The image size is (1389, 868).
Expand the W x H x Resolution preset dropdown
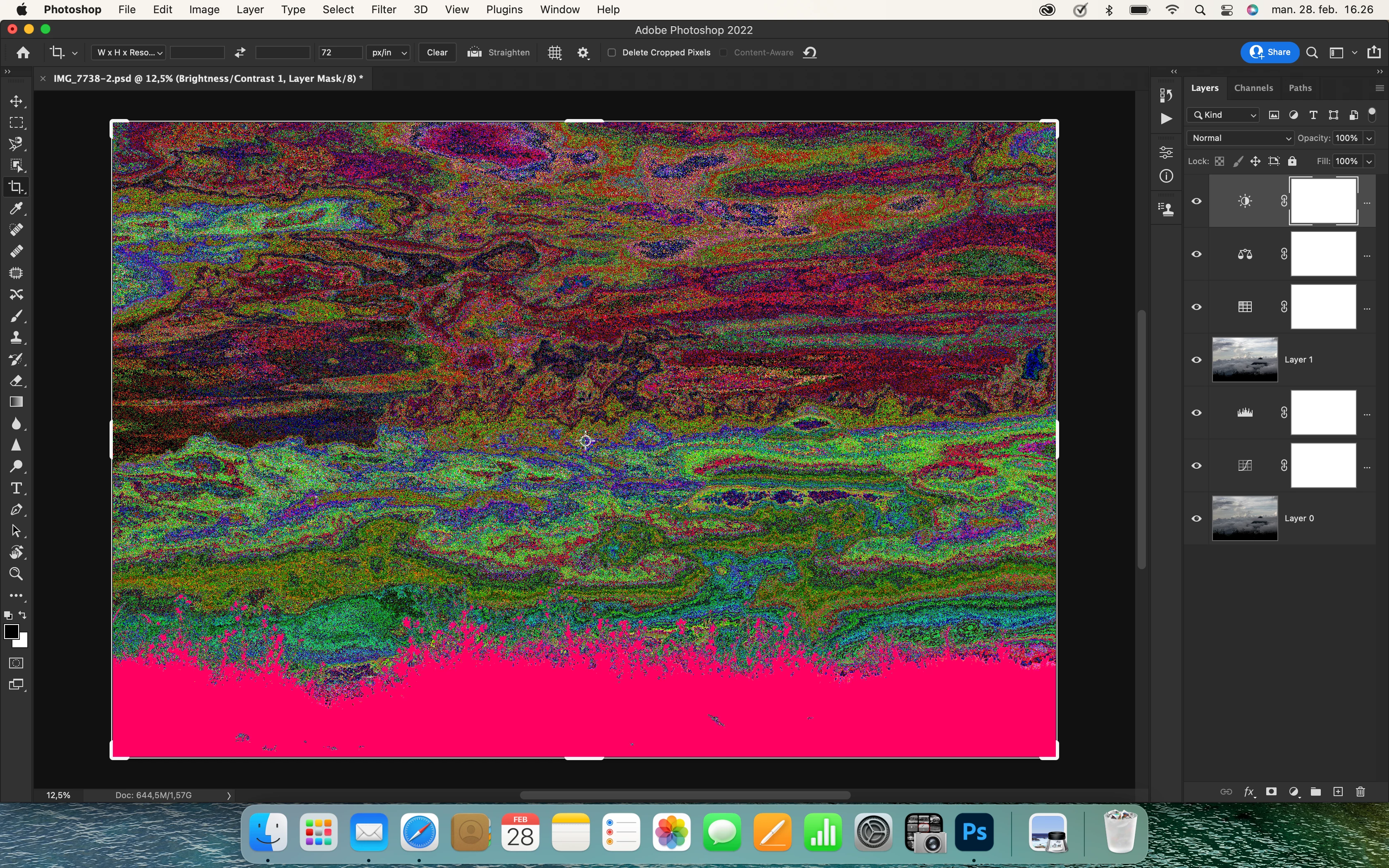click(129, 52)
